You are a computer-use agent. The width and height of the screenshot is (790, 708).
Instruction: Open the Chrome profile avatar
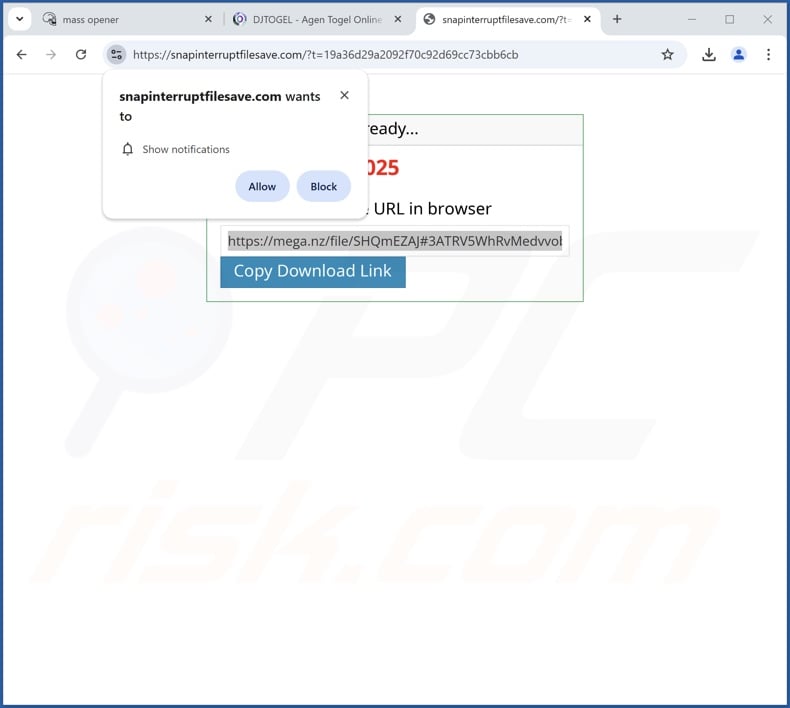738,54
